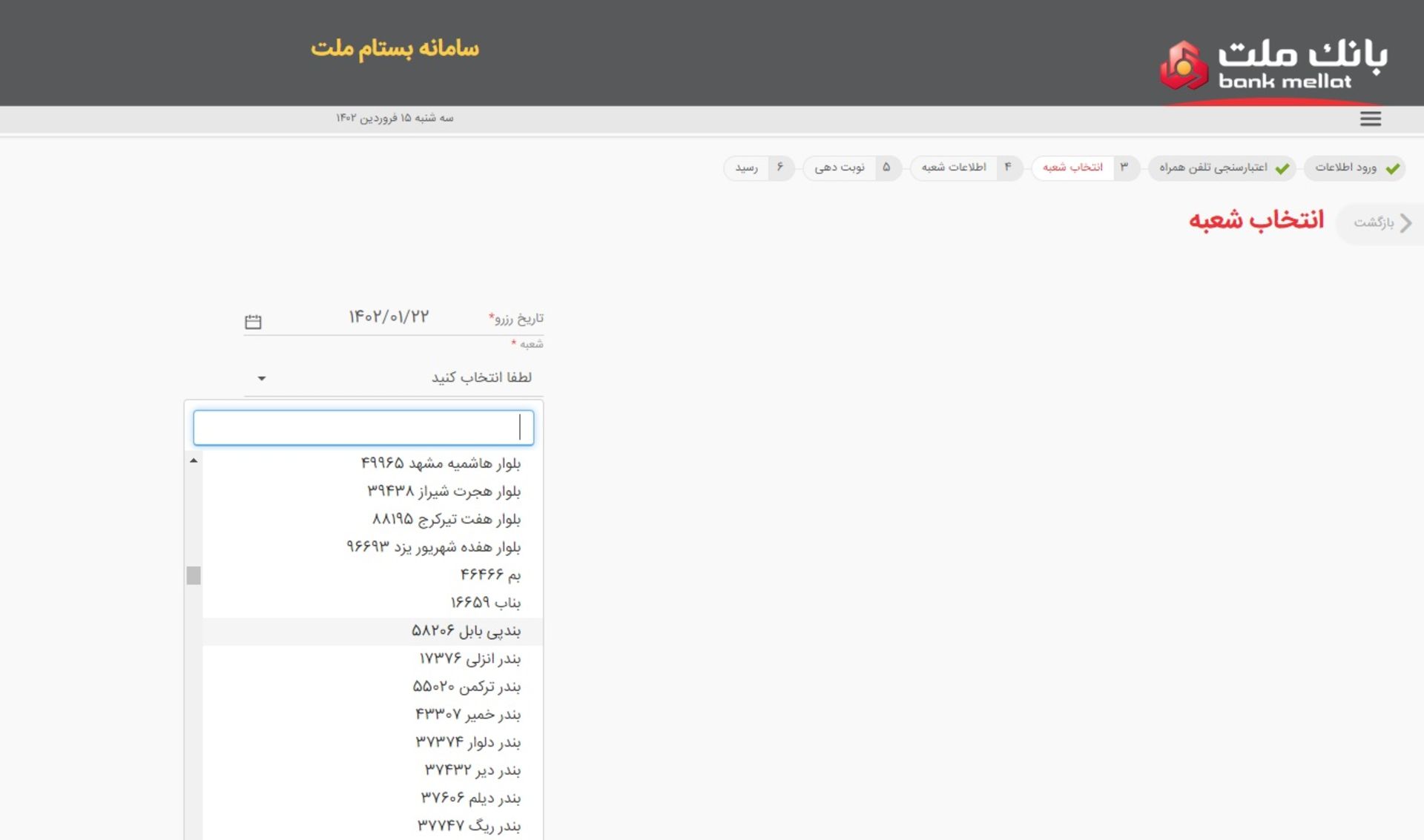Image resolution: width=1424 pixels, height=840 pixels.
Task: Select step ۵ نوبت دهی
Action: point(852,168)
